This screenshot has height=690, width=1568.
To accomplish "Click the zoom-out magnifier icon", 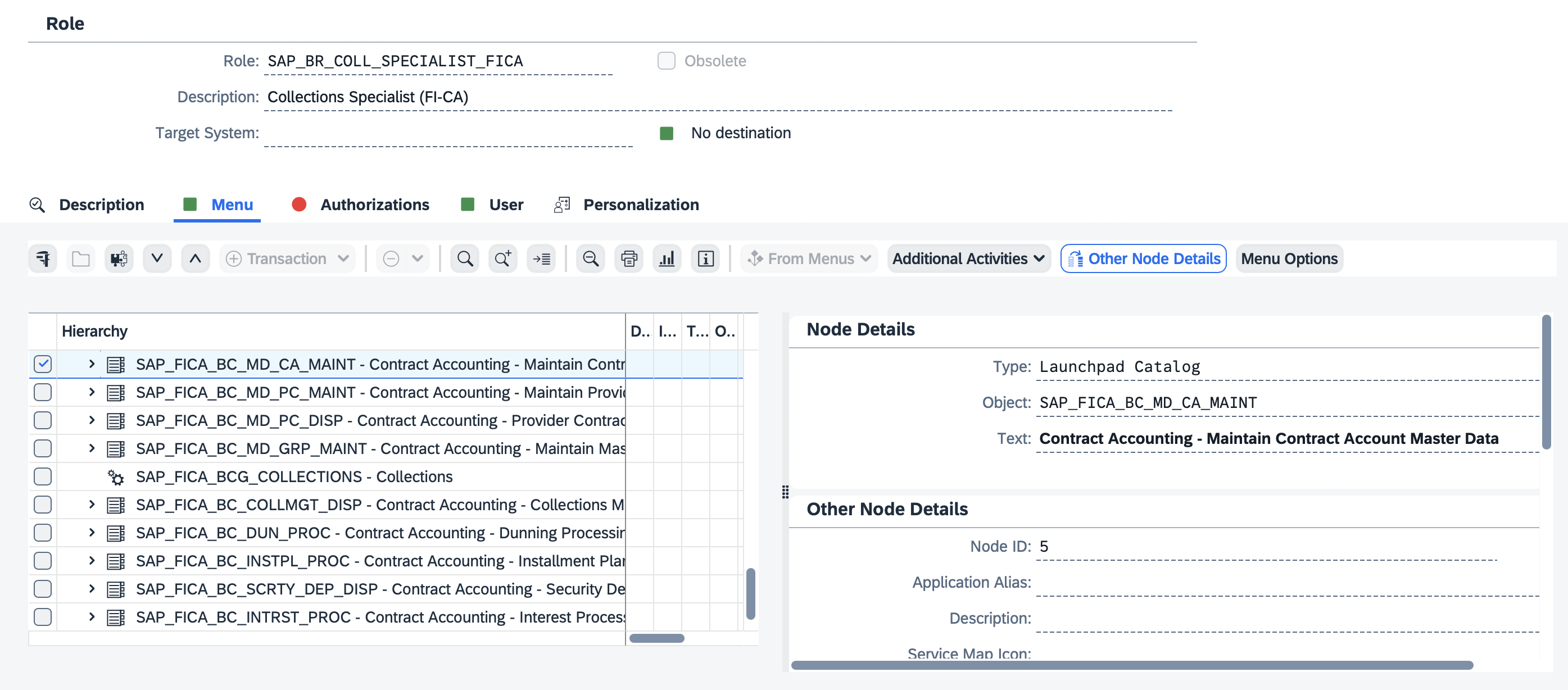I will click(x=591, y=258).
